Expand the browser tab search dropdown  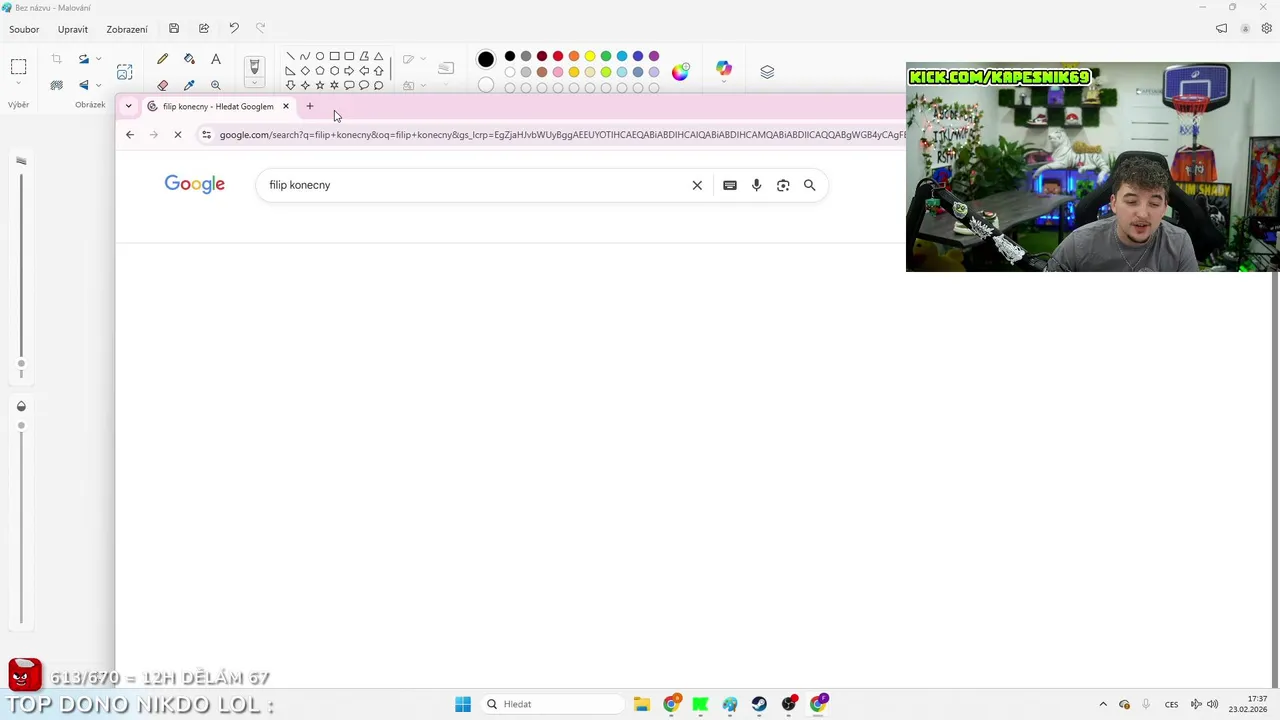128,106
